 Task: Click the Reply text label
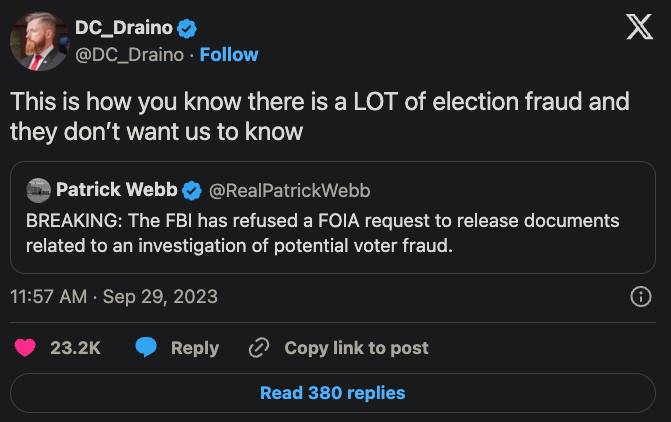(x=194, y=347)
